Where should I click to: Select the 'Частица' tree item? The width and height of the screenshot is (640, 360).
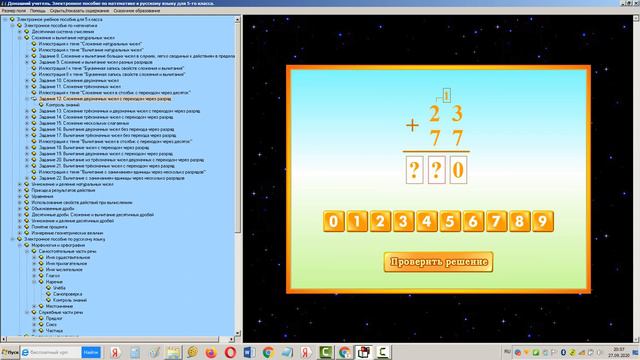pyautogui.click(x=54, y=331)
